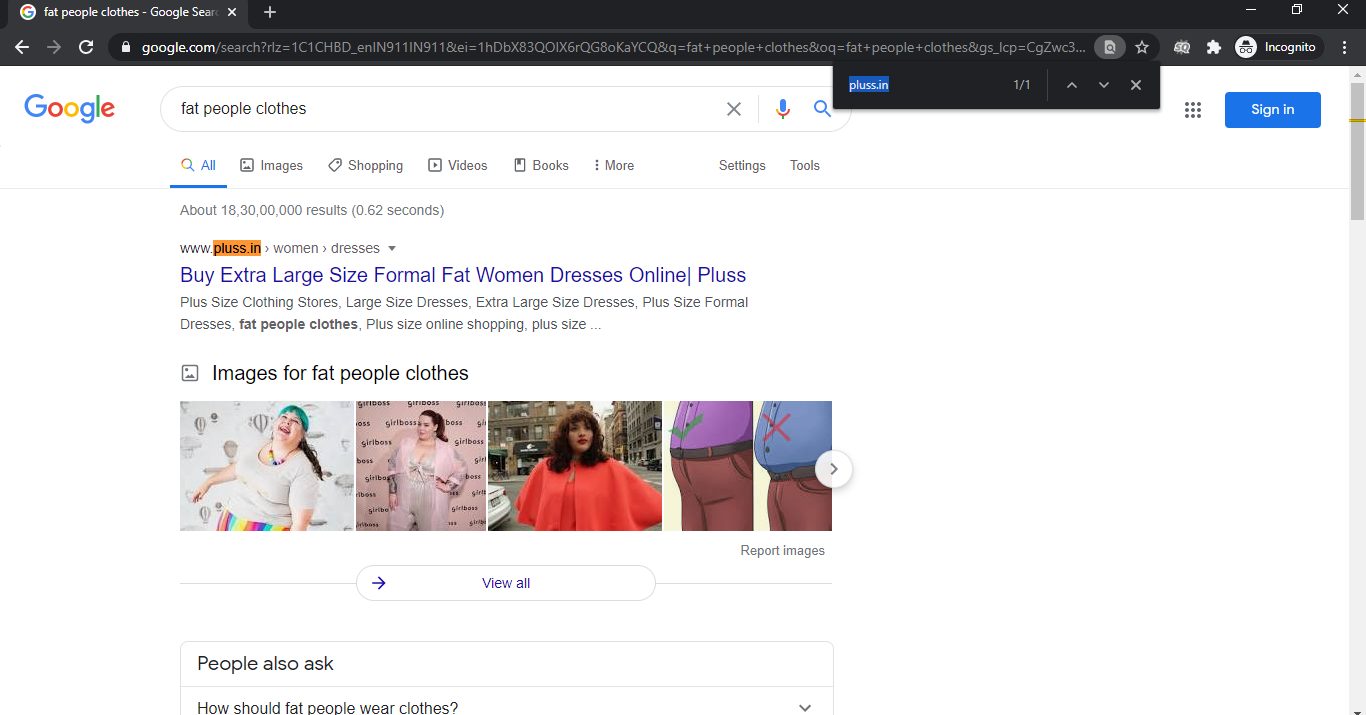Go to next find result
1366x715 pixels.
[1103, 85]
